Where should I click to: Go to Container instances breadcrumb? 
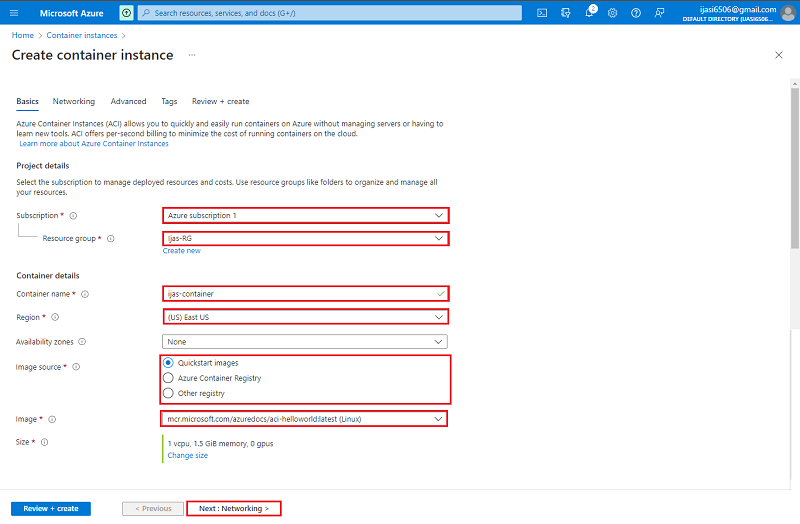(x=82, y=35)
